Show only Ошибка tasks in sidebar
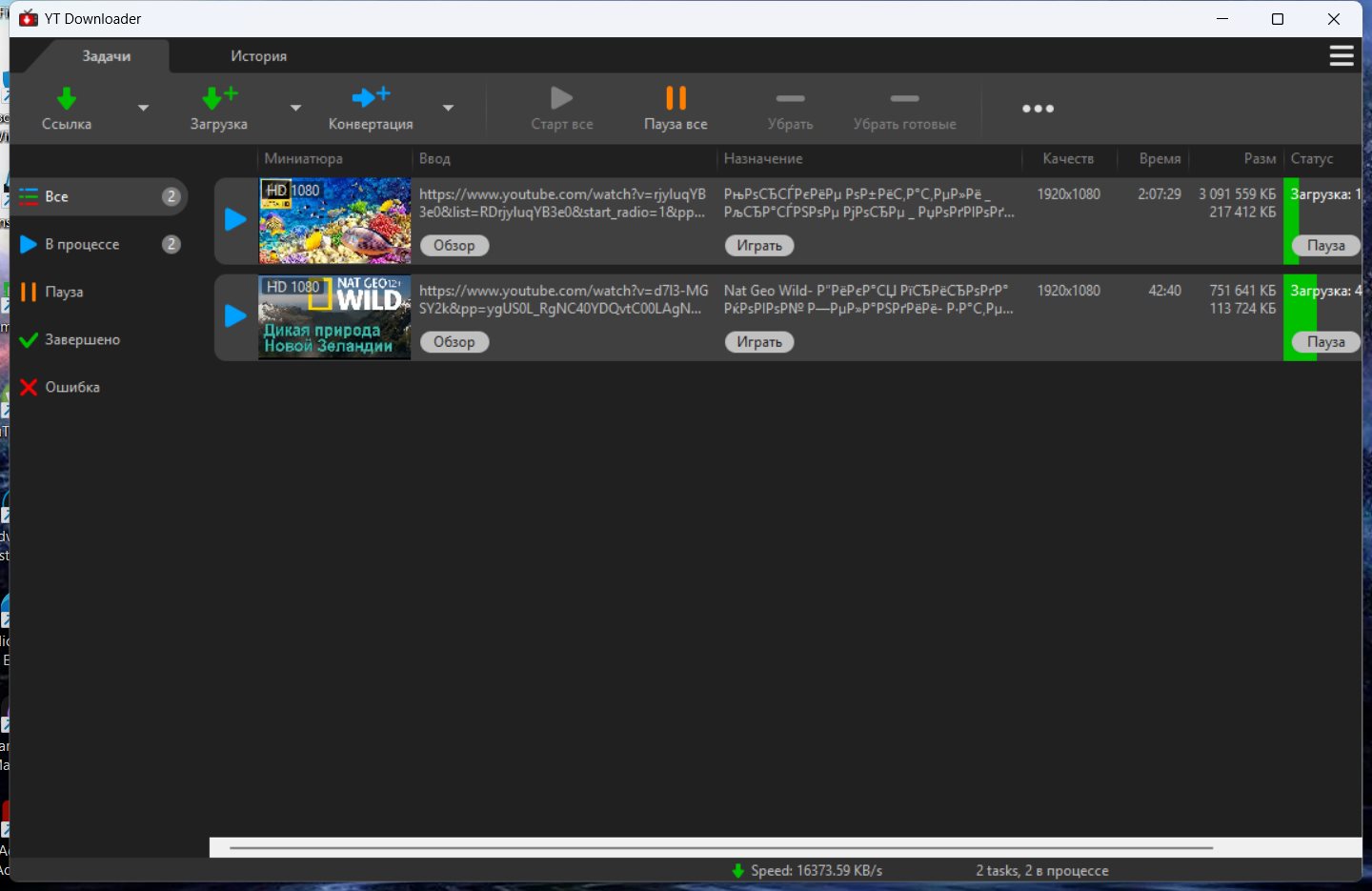The height and width of the screenshot is (891, 1372). (71, 388)
